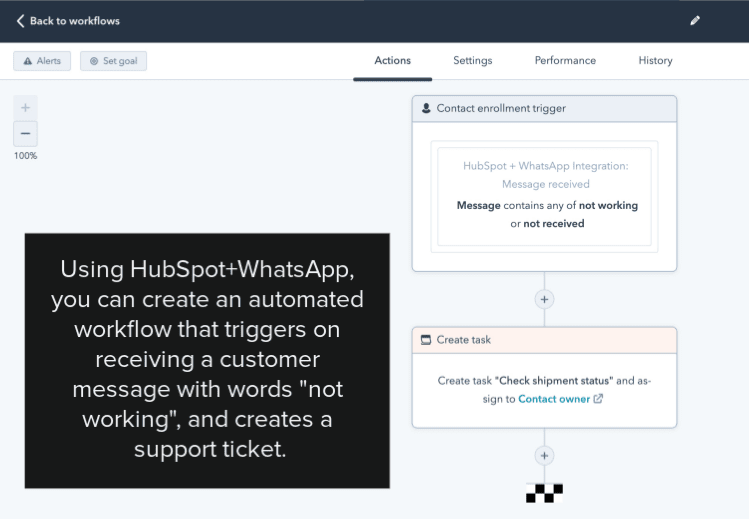The image size is (749, 519).
Task: Open the History tab
Action: [x=655, y=61]
